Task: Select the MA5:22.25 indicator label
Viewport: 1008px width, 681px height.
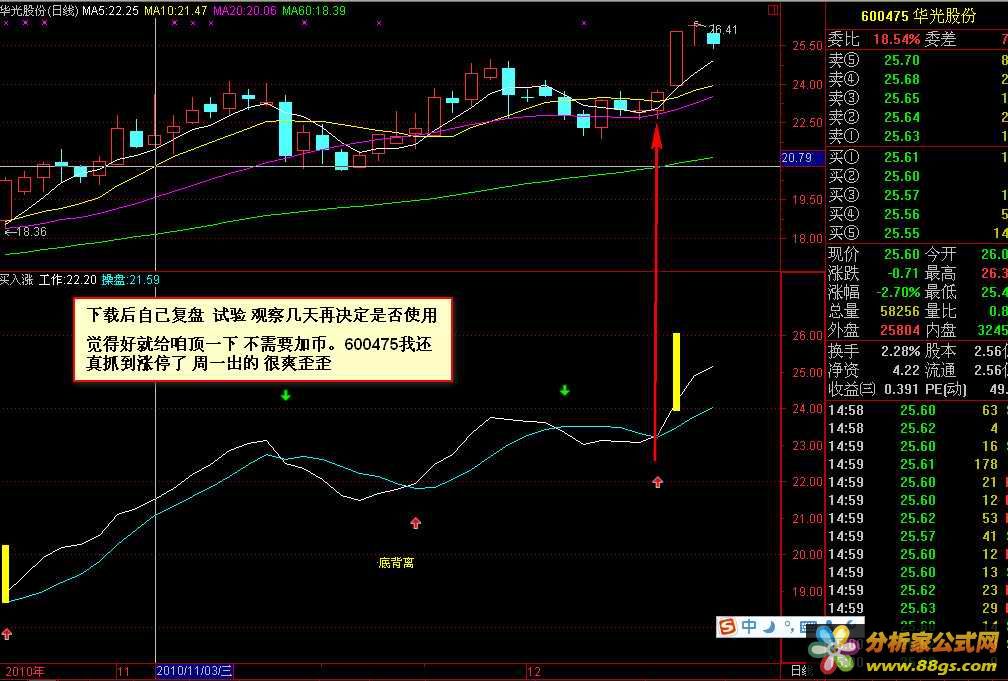Action: click(110, 11)
